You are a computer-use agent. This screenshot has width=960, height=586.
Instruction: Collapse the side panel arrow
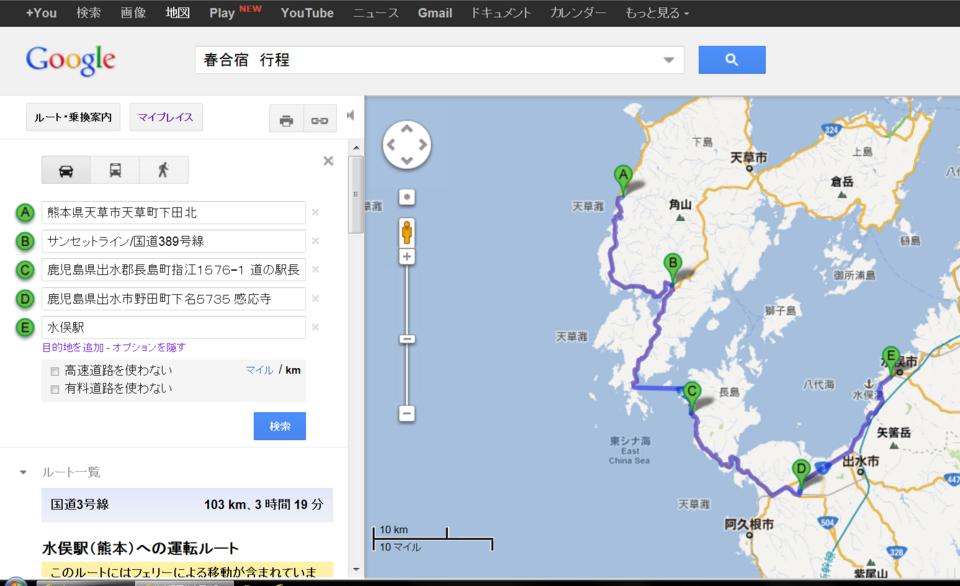click(x=350, y=115)
